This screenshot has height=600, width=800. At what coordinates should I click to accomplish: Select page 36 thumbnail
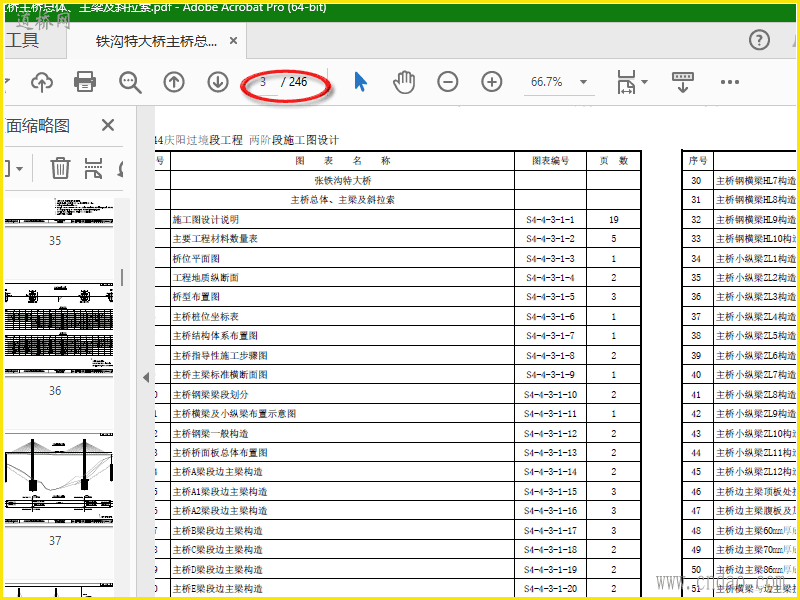click(x=59, y=329)
